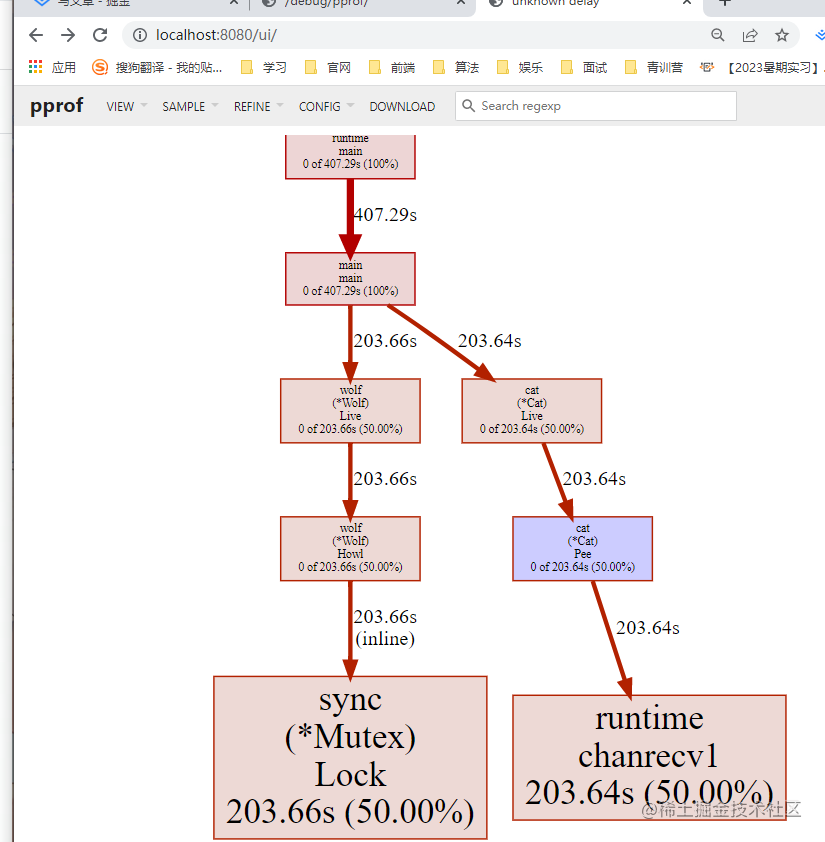Image resolution: width=825 pixels, height=842 pixels.
Task: Switch to the /debug/pprof/ tab
Action: point(363,4)
